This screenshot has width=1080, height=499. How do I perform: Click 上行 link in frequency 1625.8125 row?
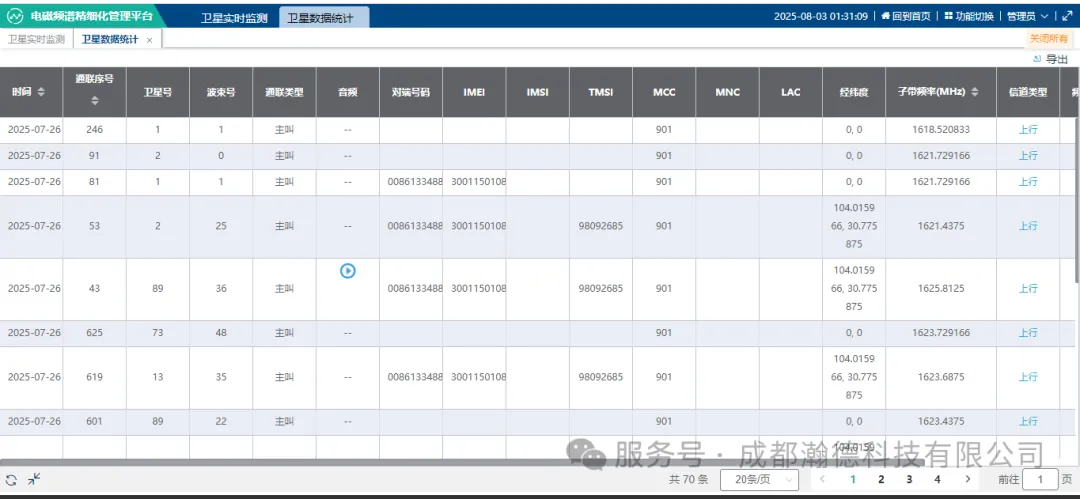(x=1028, y=289)
